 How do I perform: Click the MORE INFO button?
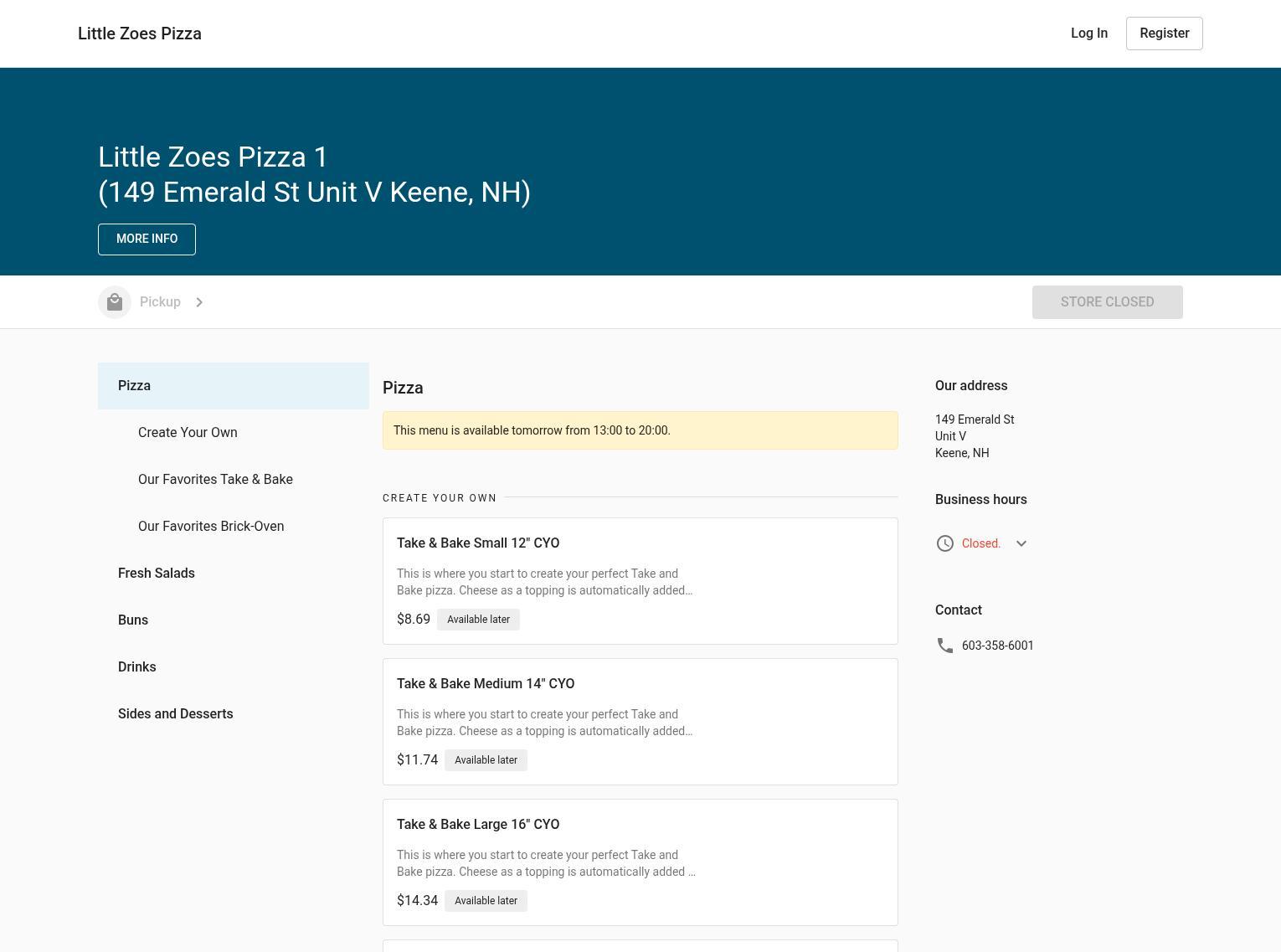pyautogui.click(x=147, y=239)
